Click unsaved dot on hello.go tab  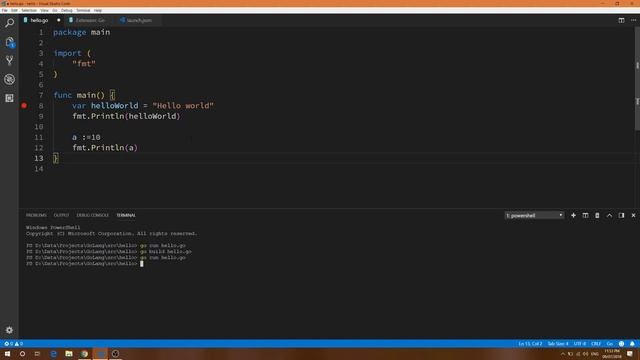pos(58,20)
